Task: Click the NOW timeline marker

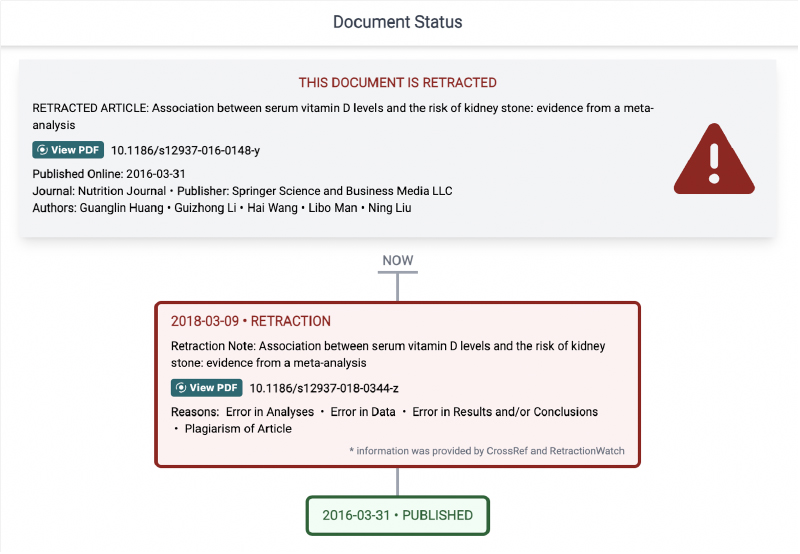Action: point(397,261)
